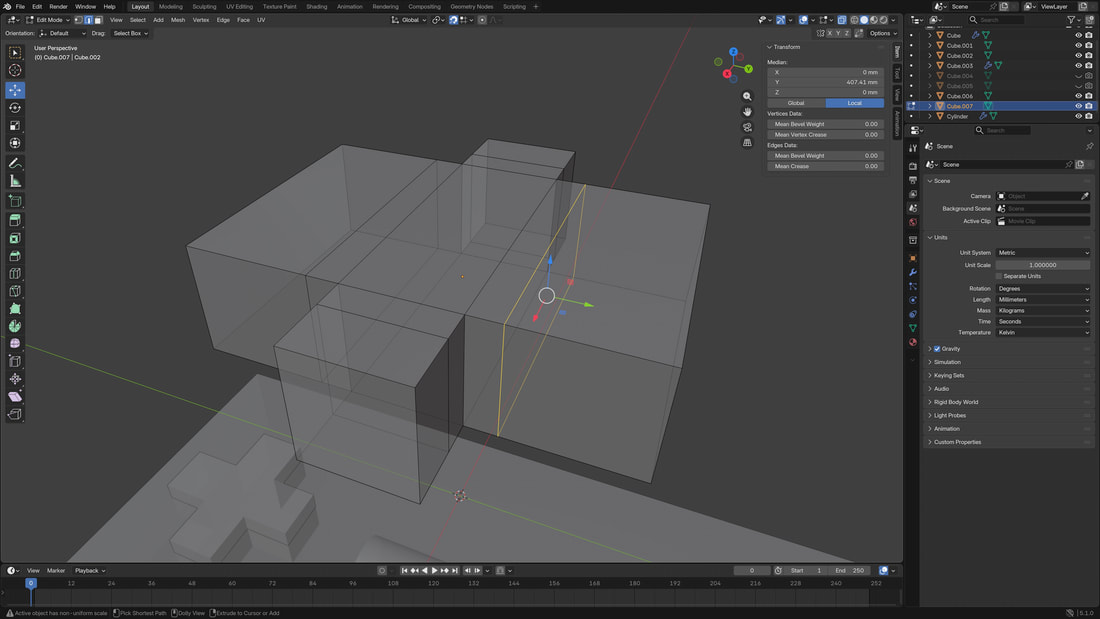Expand the Rigid Body World panel

point(956,402)
